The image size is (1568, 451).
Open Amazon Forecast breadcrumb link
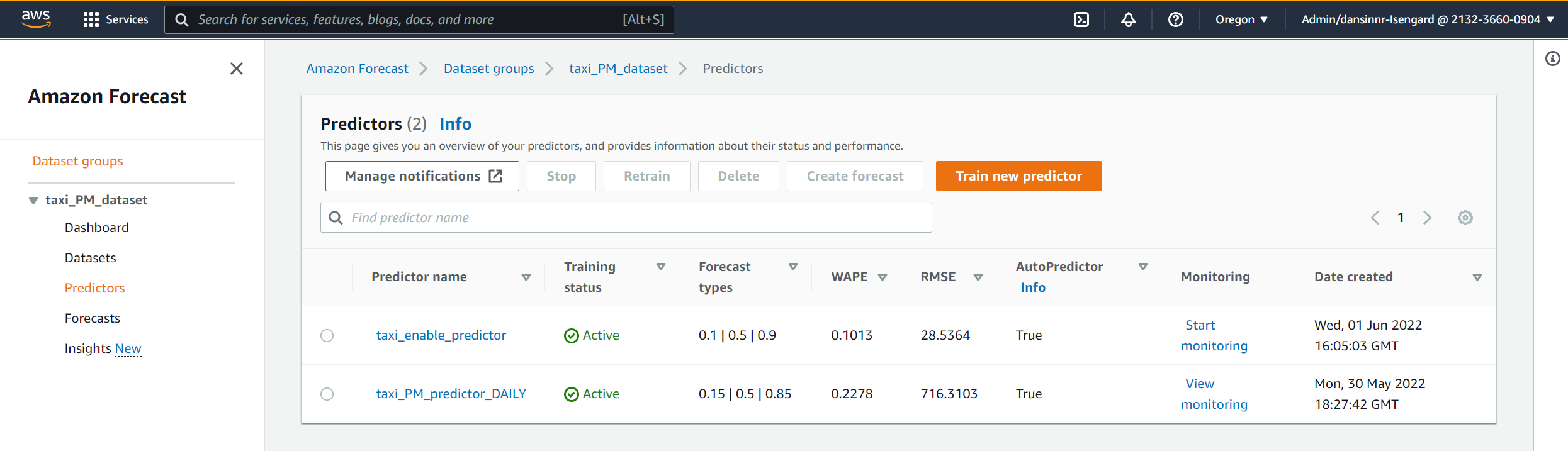[x=357, y=69]
